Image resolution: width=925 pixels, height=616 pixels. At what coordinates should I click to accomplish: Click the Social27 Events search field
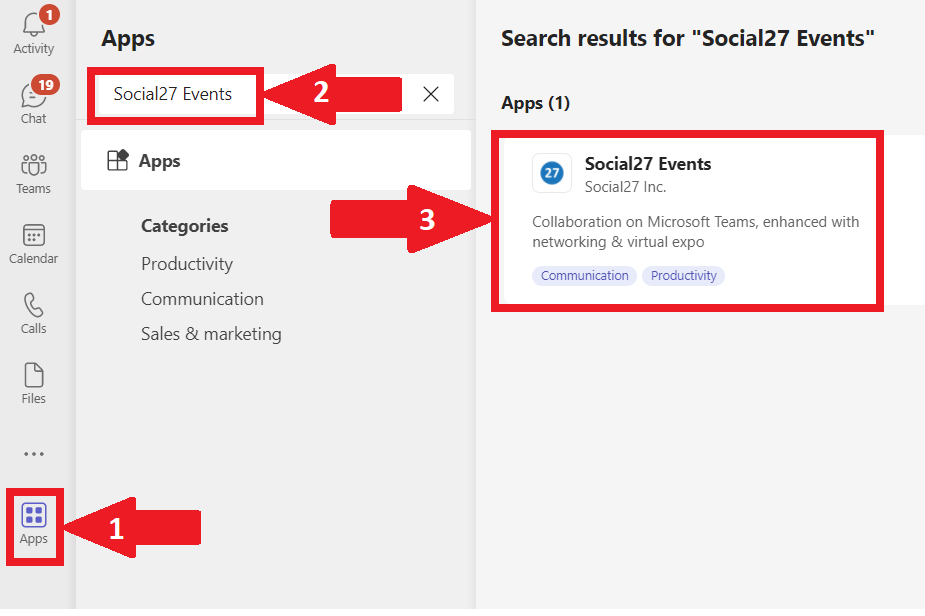click(x=173, y=94)
